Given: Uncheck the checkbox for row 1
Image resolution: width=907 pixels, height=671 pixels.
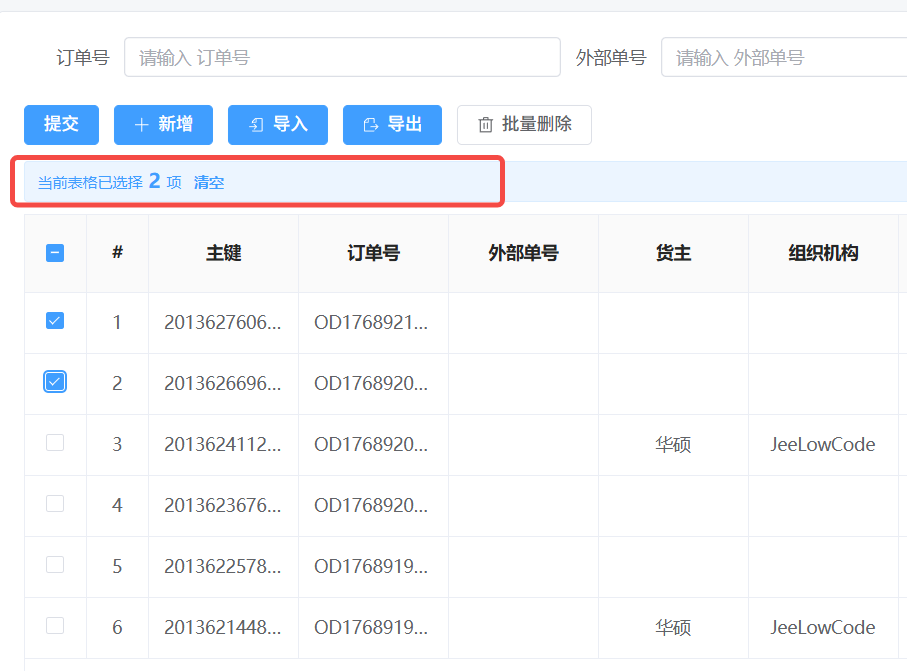Looking at the screenshot, I should pyautogui.click(x=55, y=321).
